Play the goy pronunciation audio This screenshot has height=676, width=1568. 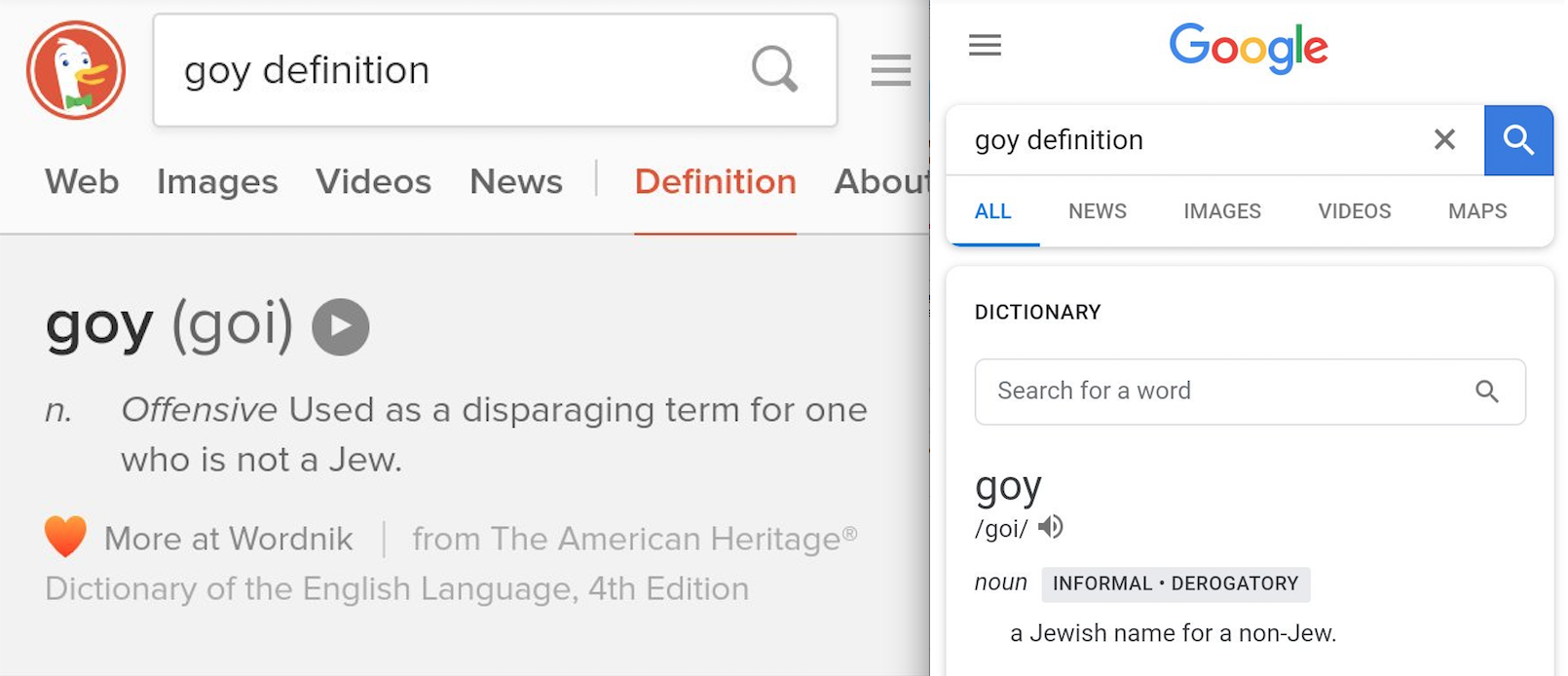click(341, 326)
